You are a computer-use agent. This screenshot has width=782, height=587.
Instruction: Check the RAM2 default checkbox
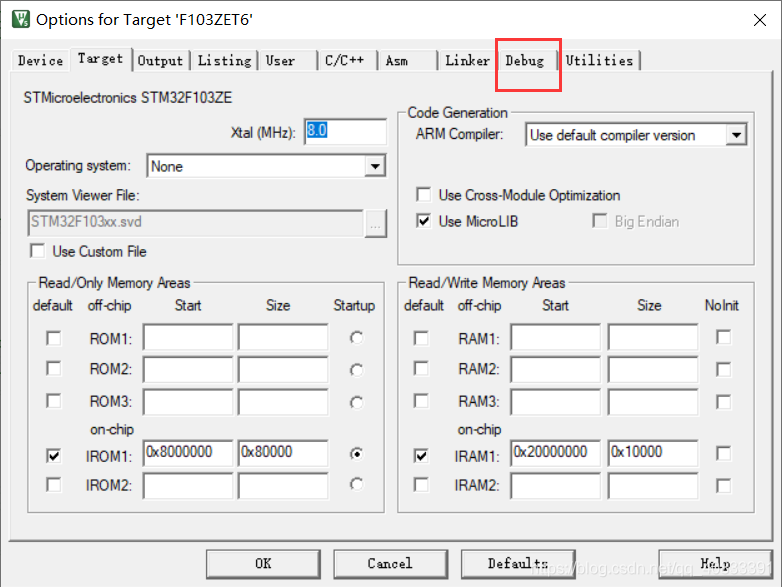421,369
